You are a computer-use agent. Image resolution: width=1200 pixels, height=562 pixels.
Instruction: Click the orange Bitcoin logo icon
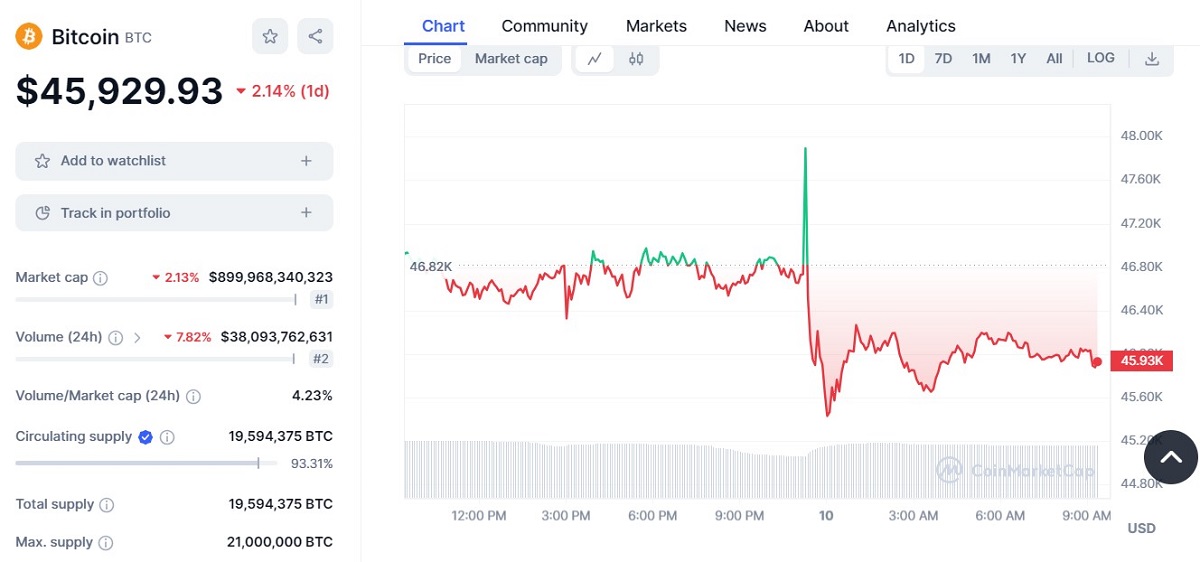pos(29,37)
